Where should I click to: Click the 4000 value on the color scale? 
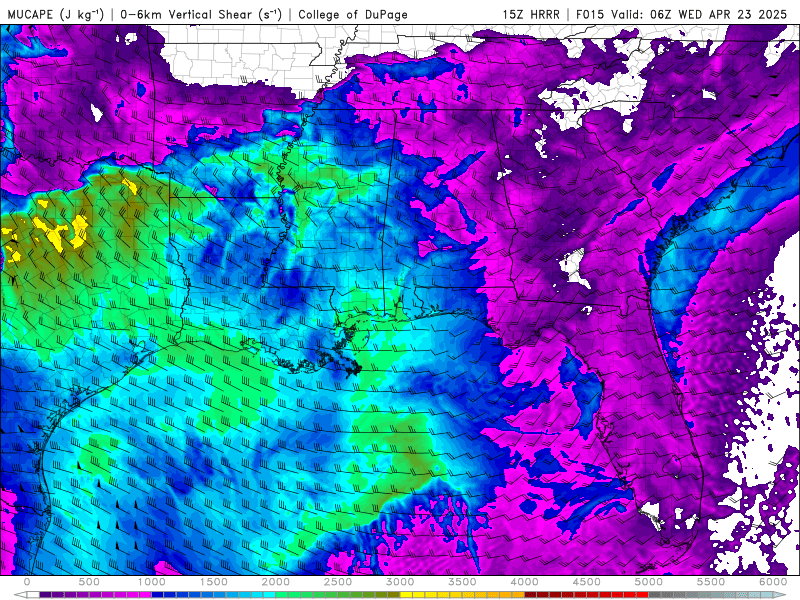524,582
